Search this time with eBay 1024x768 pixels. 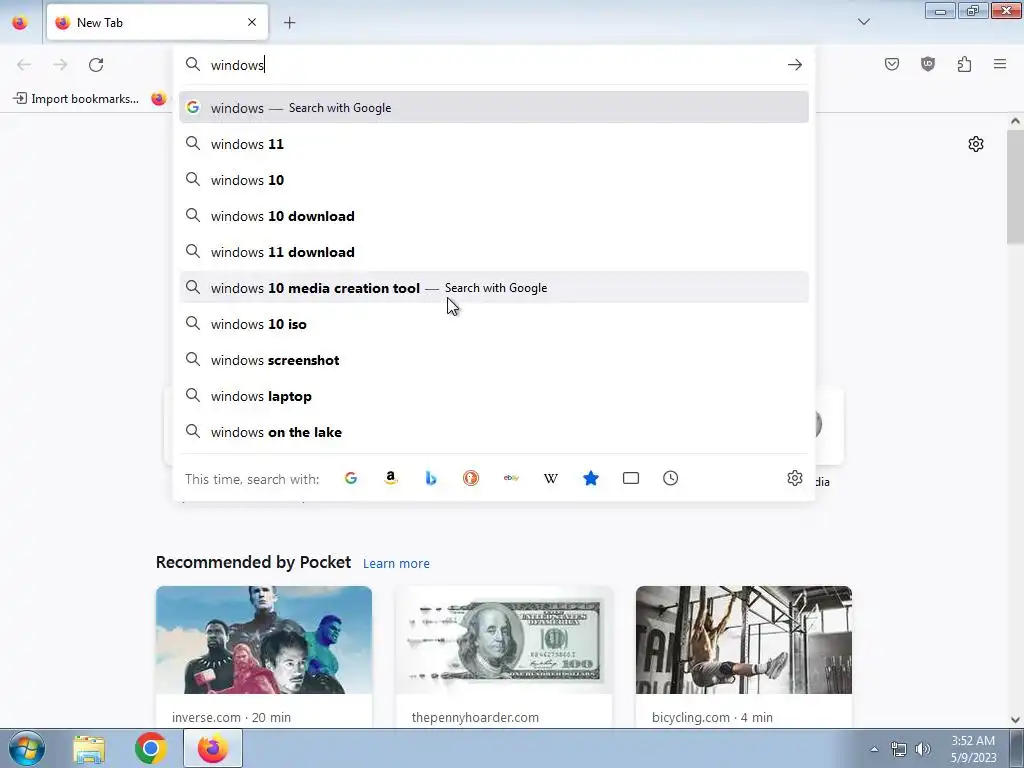(x=511, y=479)
